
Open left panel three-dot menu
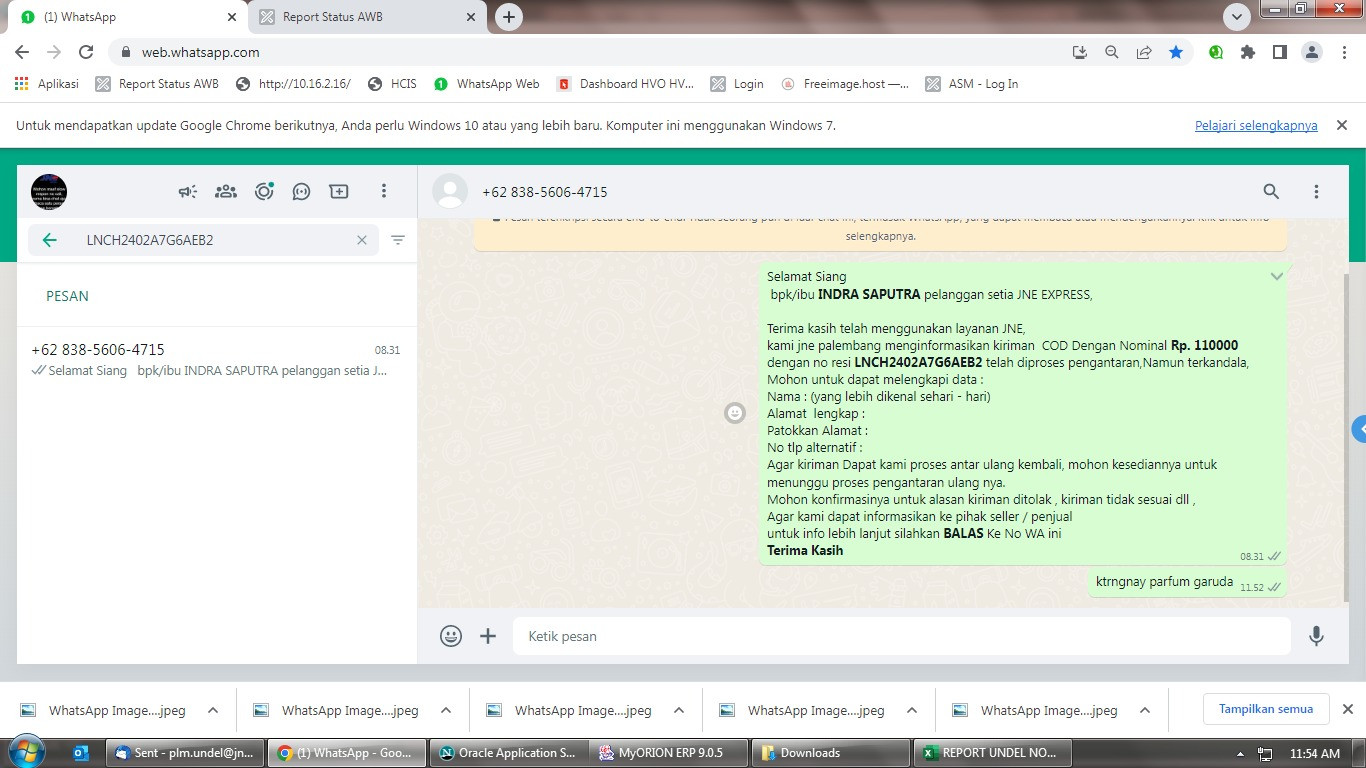(x=384, y=191)
